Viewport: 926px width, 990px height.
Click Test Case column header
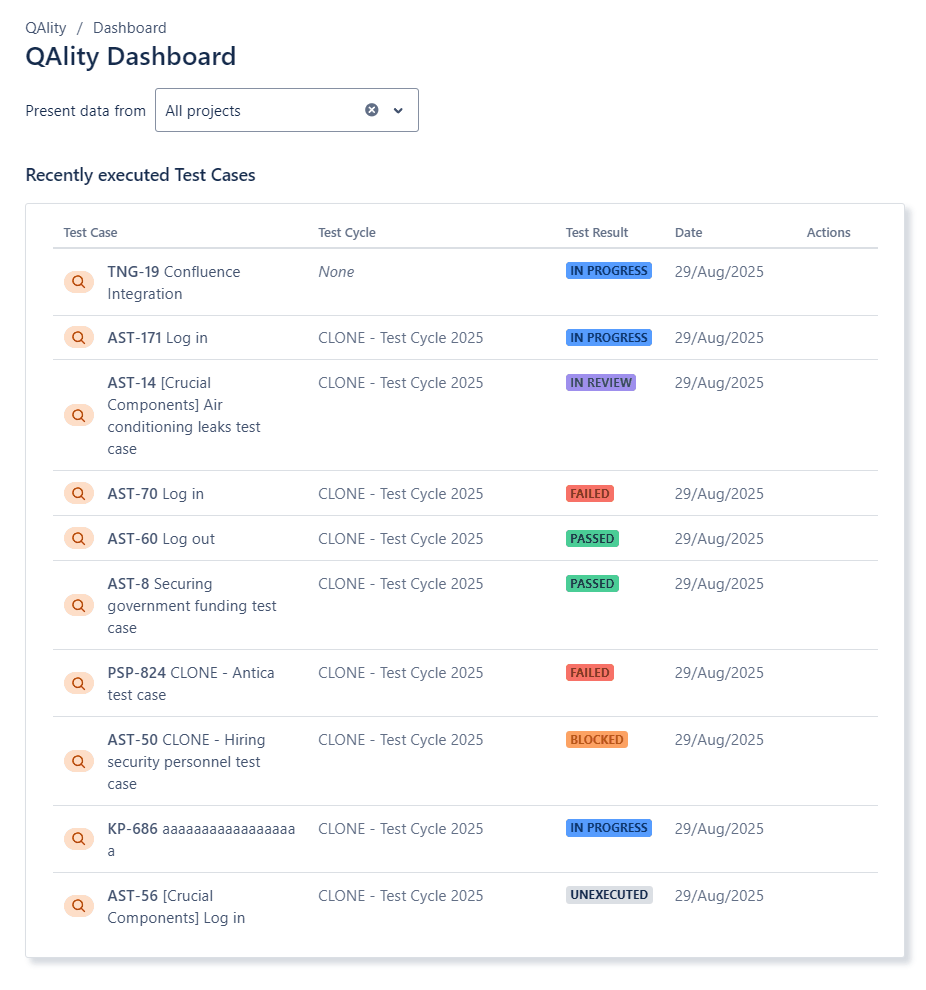[x=90, y=232]
